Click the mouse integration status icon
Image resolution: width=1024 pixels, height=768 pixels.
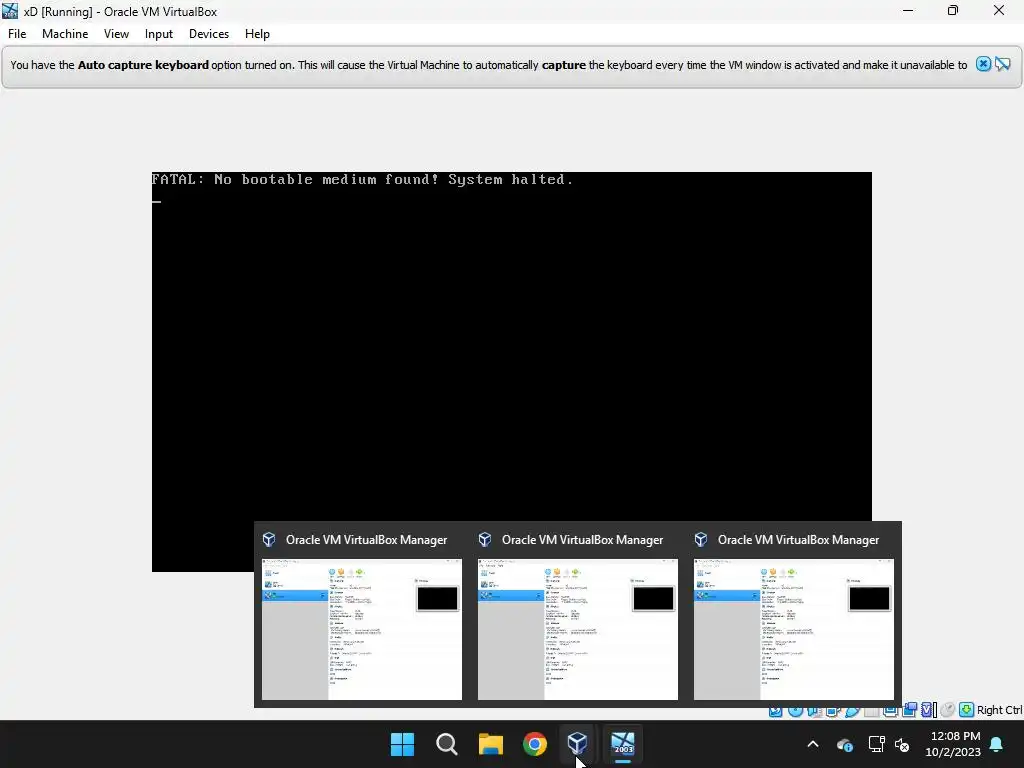948,710
